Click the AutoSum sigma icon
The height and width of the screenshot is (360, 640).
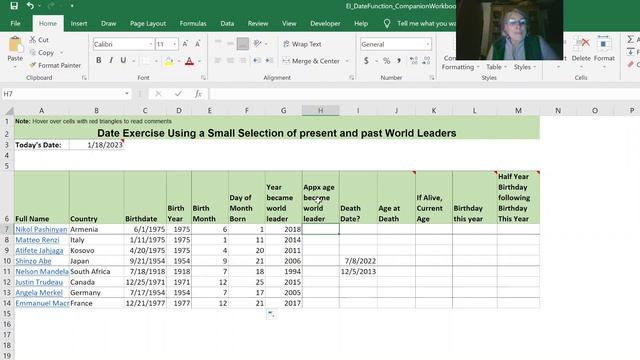coord(631,39)
